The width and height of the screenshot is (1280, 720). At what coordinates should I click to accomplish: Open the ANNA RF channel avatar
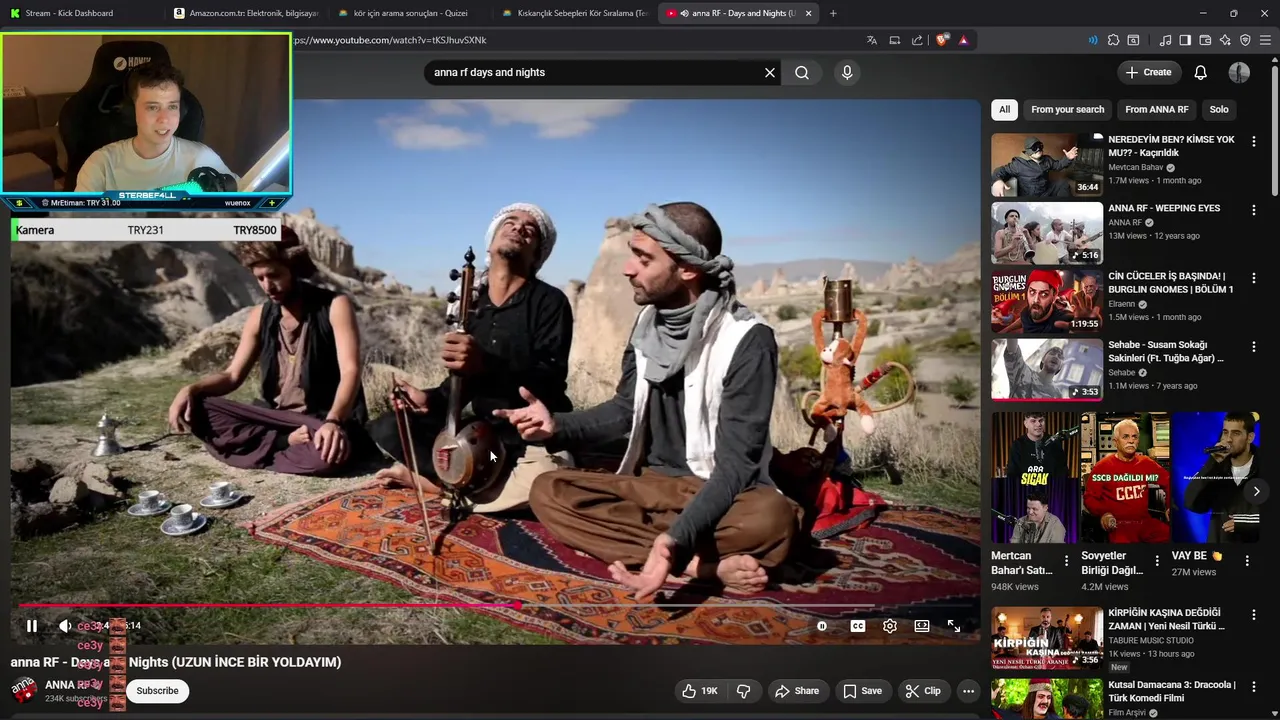(24, 690)
